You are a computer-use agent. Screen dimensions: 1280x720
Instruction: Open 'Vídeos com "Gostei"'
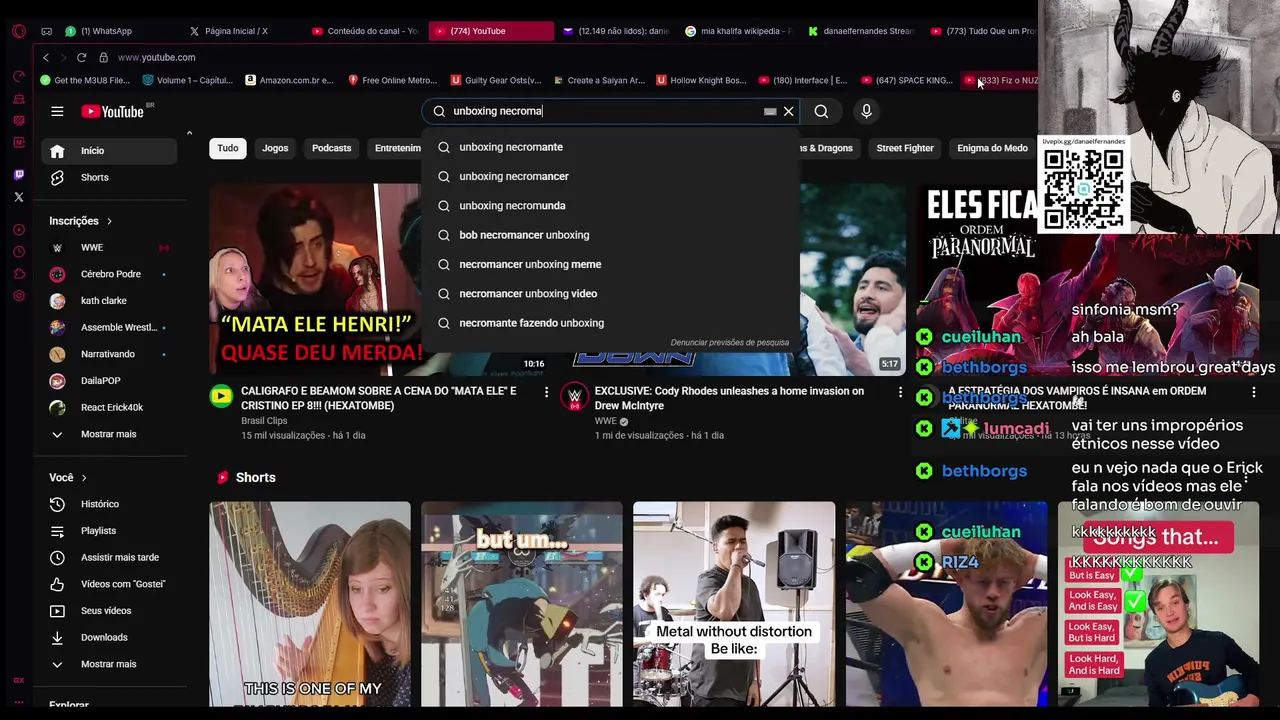[x=109, y=584]
